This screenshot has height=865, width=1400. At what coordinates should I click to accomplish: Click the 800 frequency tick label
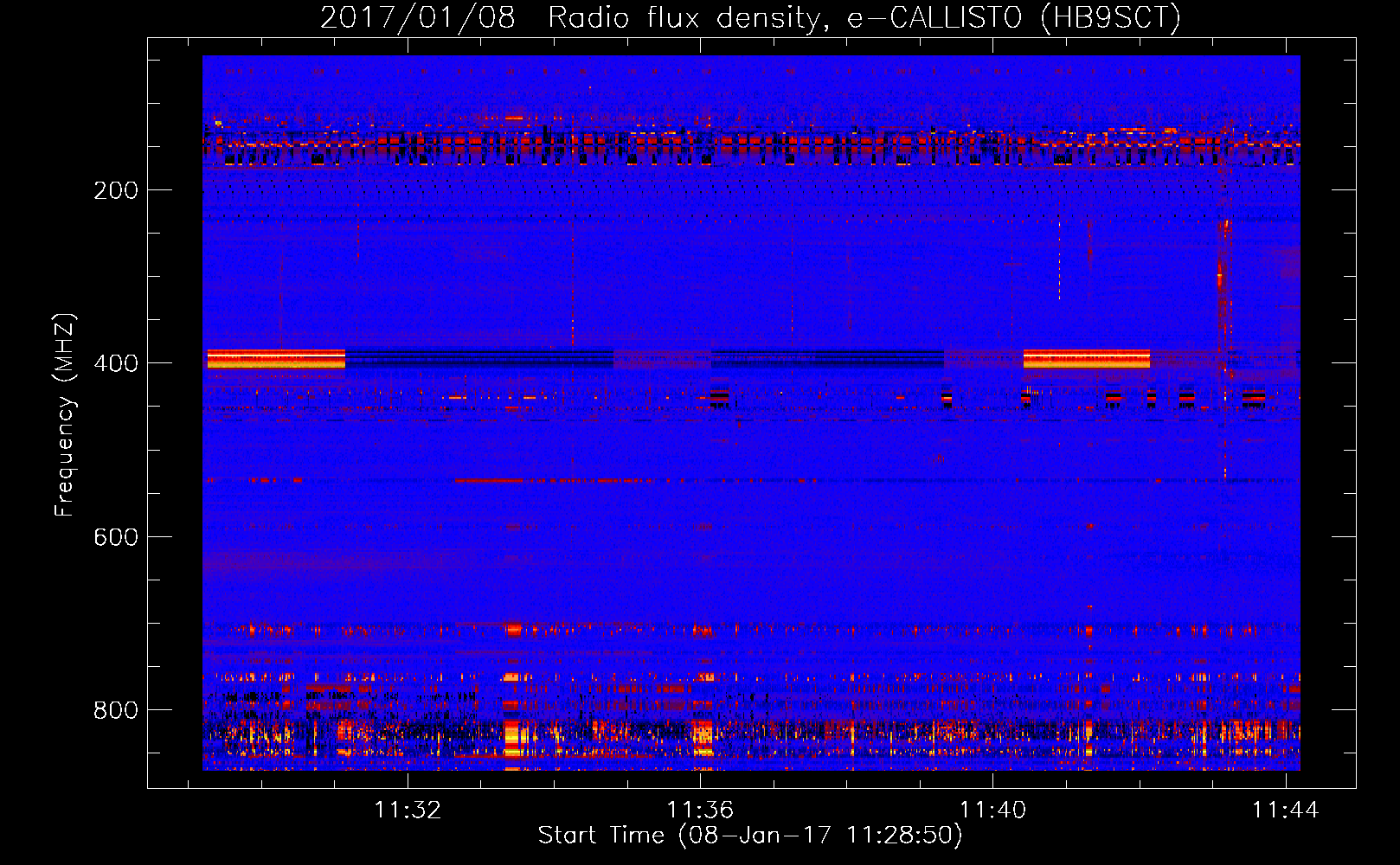click(x=116, y=710)
